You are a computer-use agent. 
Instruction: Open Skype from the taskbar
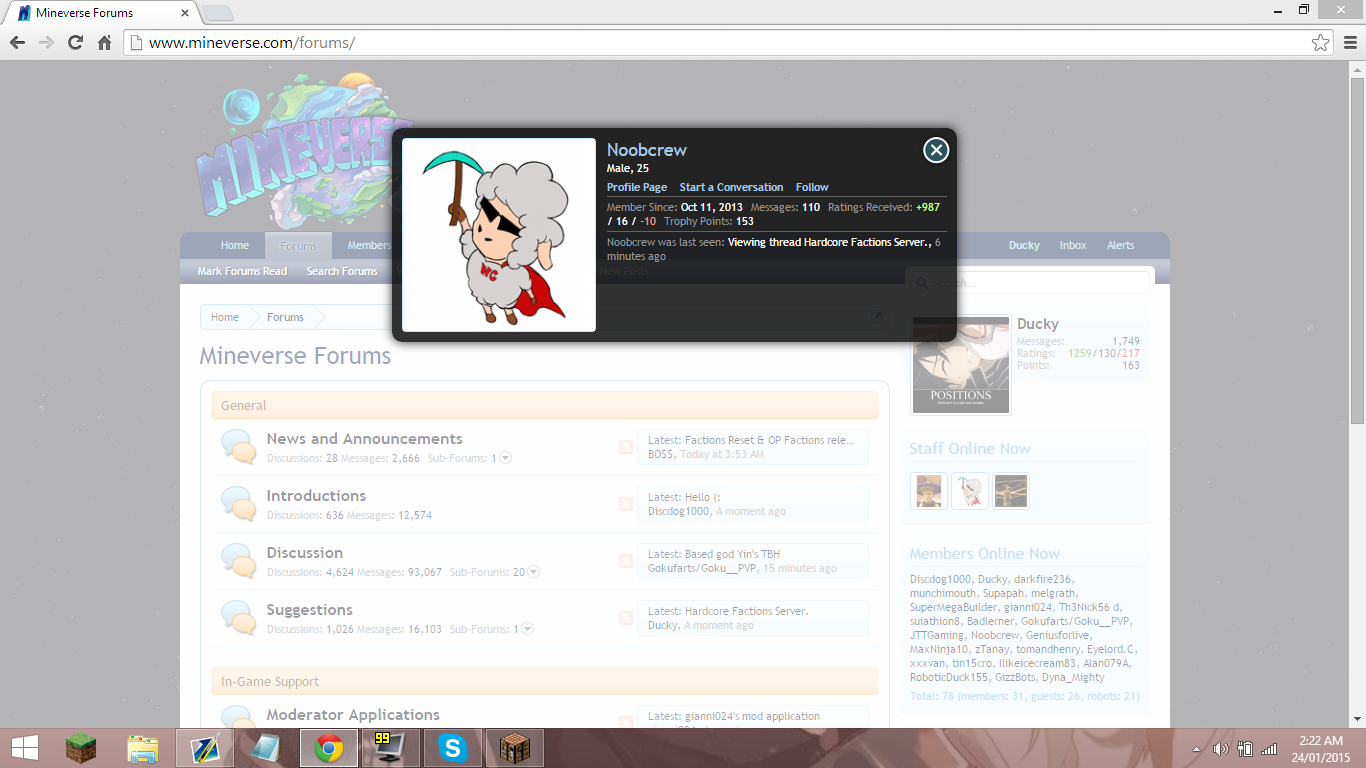pyautogui.click(x=453, y=748)
